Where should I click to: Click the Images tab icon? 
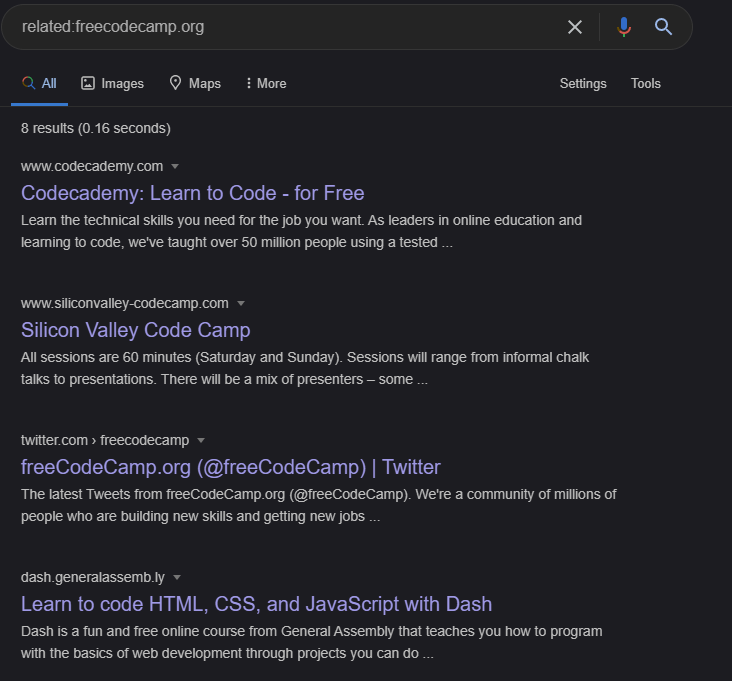pyautogui.click(x=88, y=84)
